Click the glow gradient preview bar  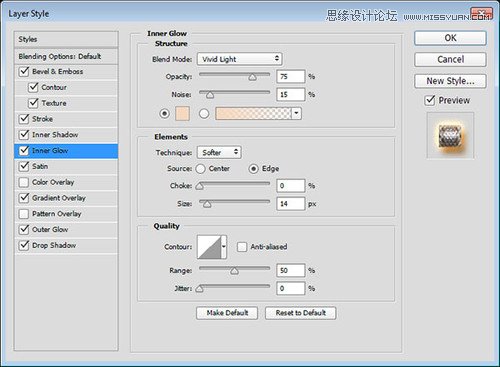point(254,114)
